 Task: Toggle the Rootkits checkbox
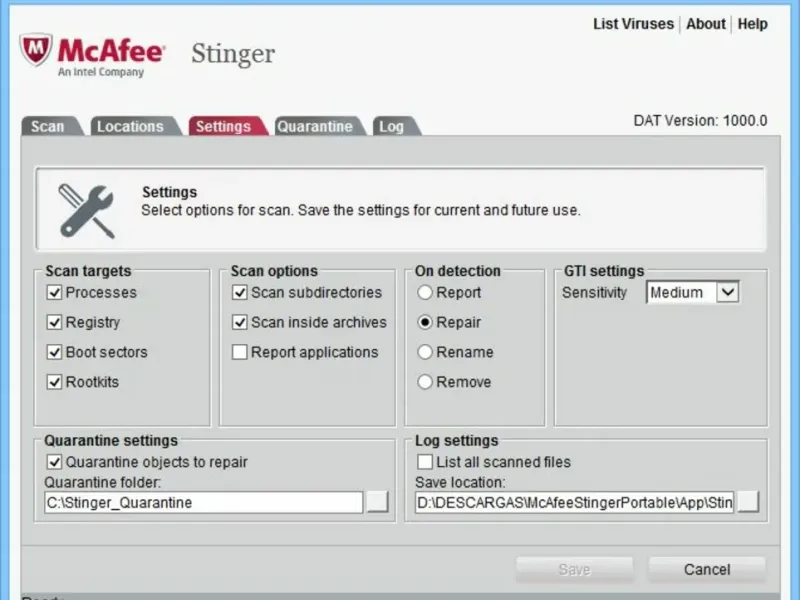pos(54,382)
